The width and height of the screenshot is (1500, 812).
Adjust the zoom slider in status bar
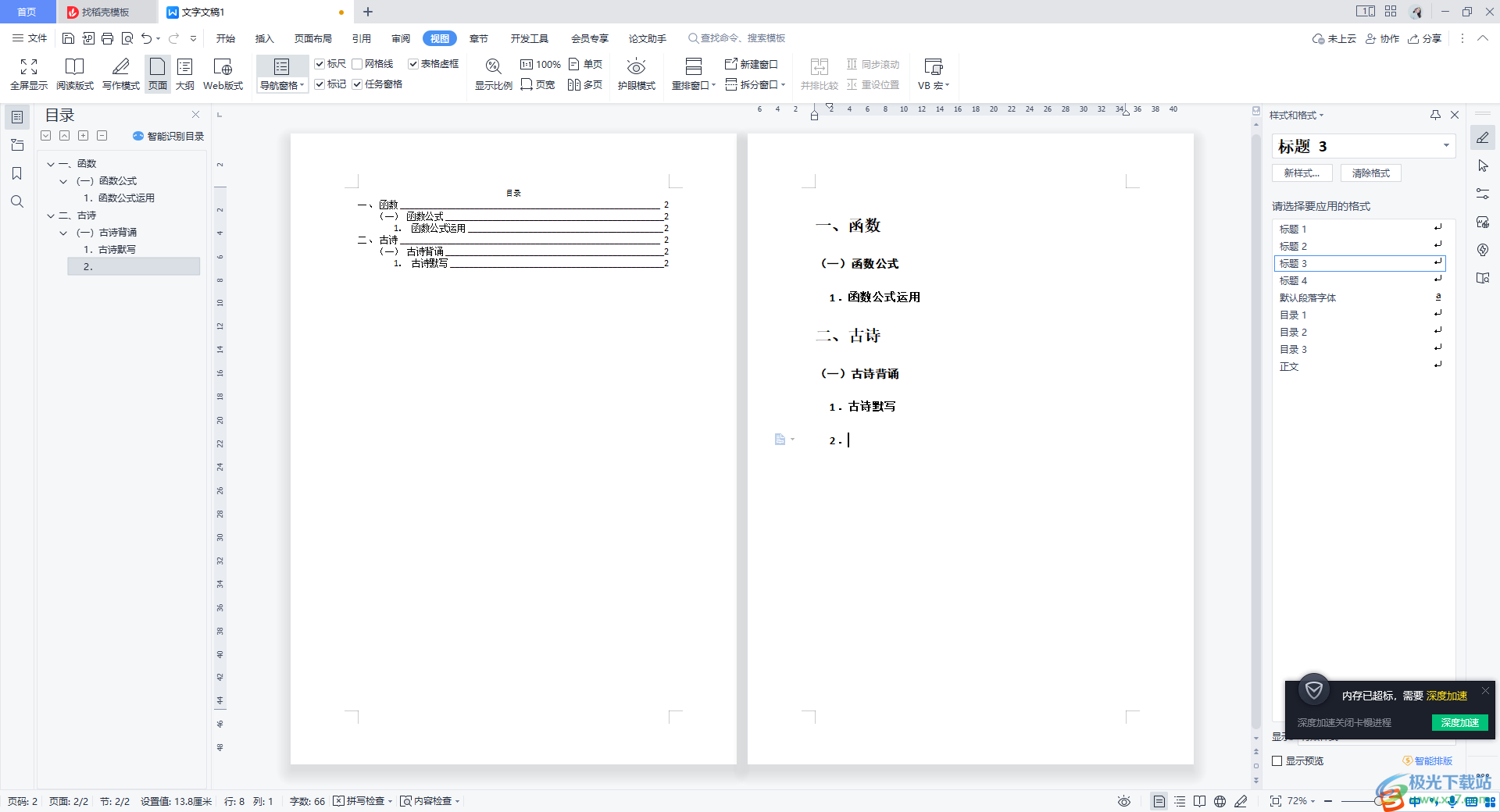tap(1379, 801)
